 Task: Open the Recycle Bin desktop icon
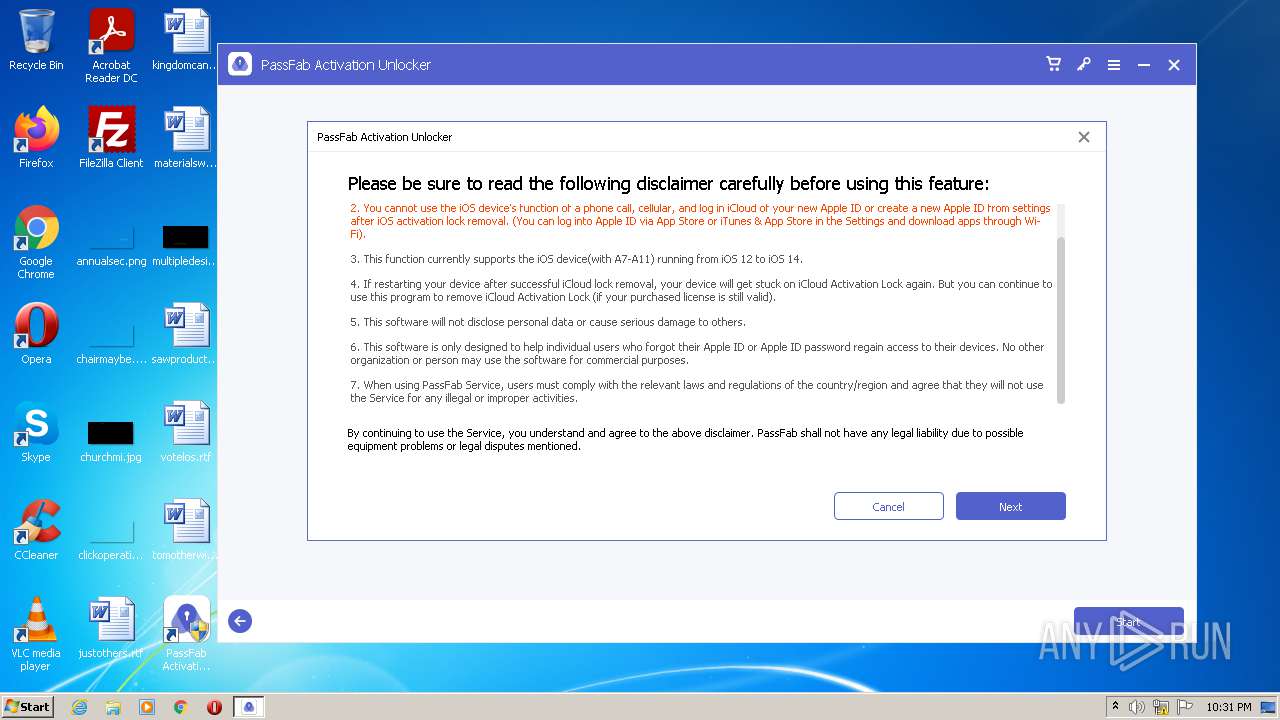tap(36, 40)
